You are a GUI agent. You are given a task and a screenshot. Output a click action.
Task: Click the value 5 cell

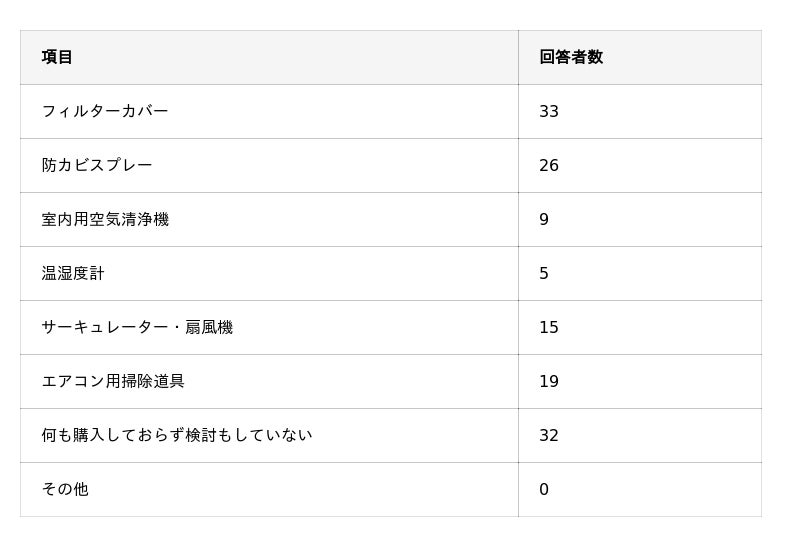pyautogui.click(x=544, y=273)
